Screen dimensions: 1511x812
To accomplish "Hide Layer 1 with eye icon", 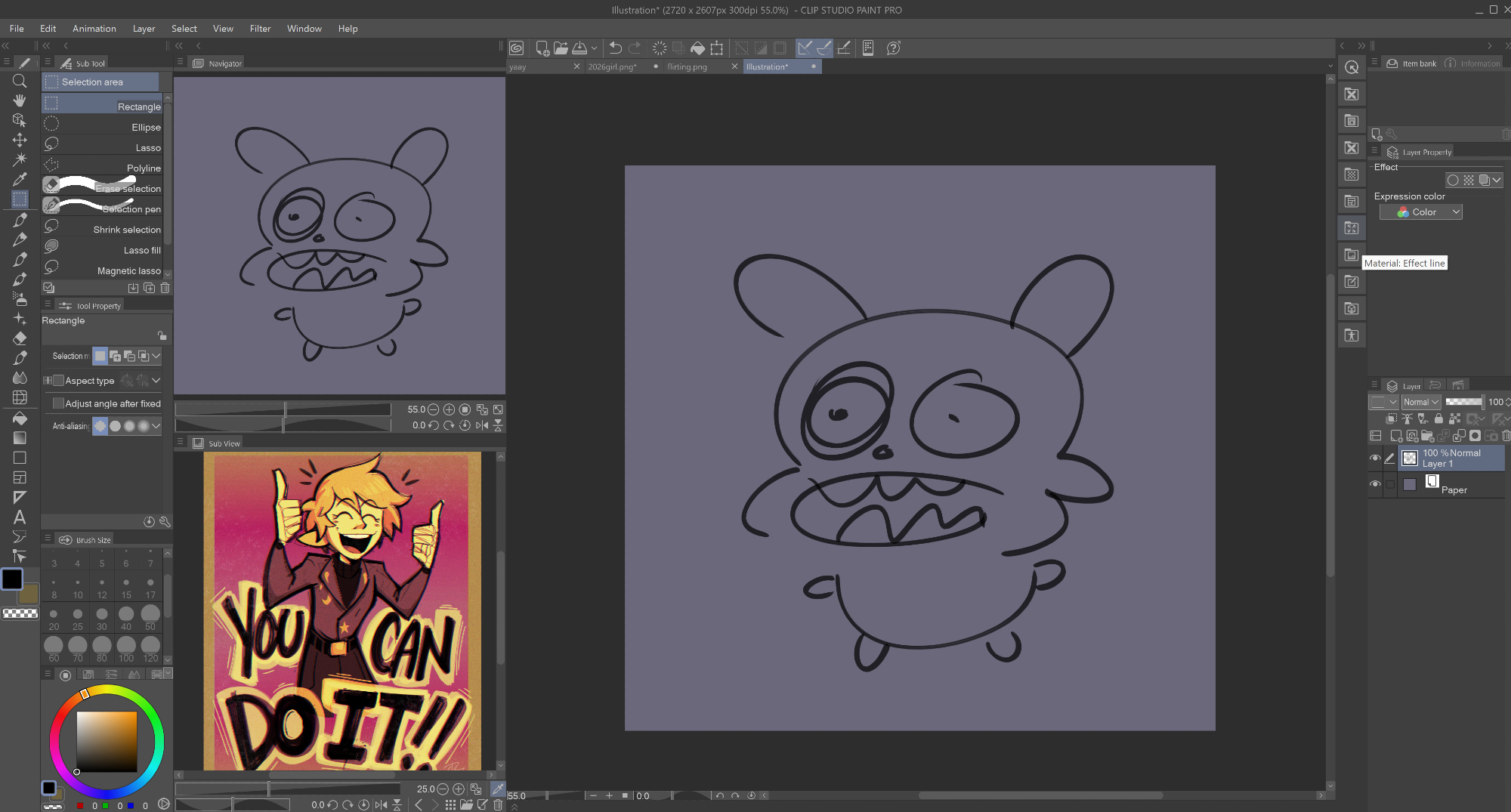I will coord(1375,458).
